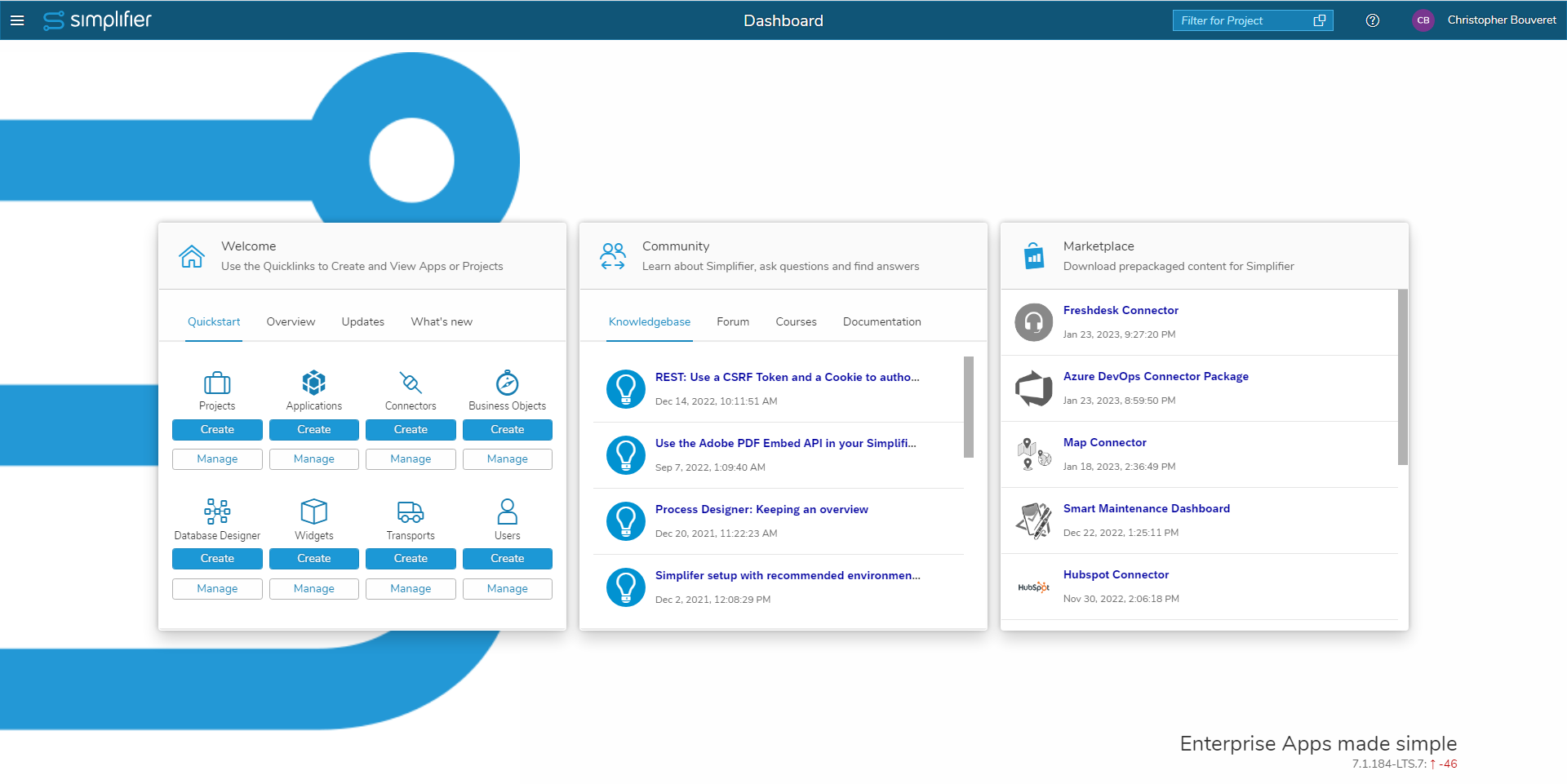Open the Transports truck icon
This screenshot has width=1567, height=784.
point(411,512)
